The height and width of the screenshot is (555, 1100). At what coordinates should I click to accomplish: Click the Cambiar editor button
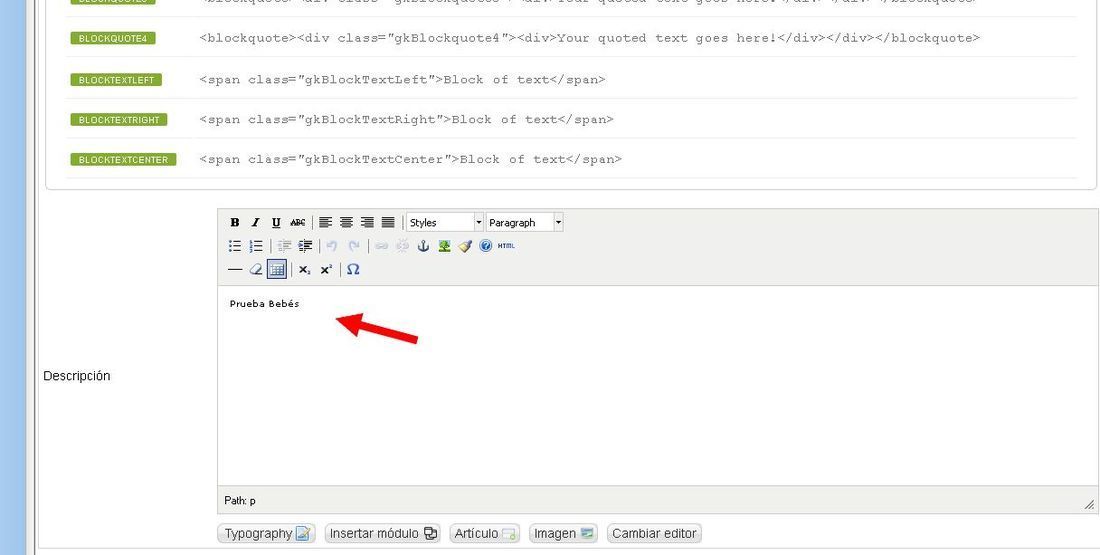pyautogui.click(x=655, y=533)
